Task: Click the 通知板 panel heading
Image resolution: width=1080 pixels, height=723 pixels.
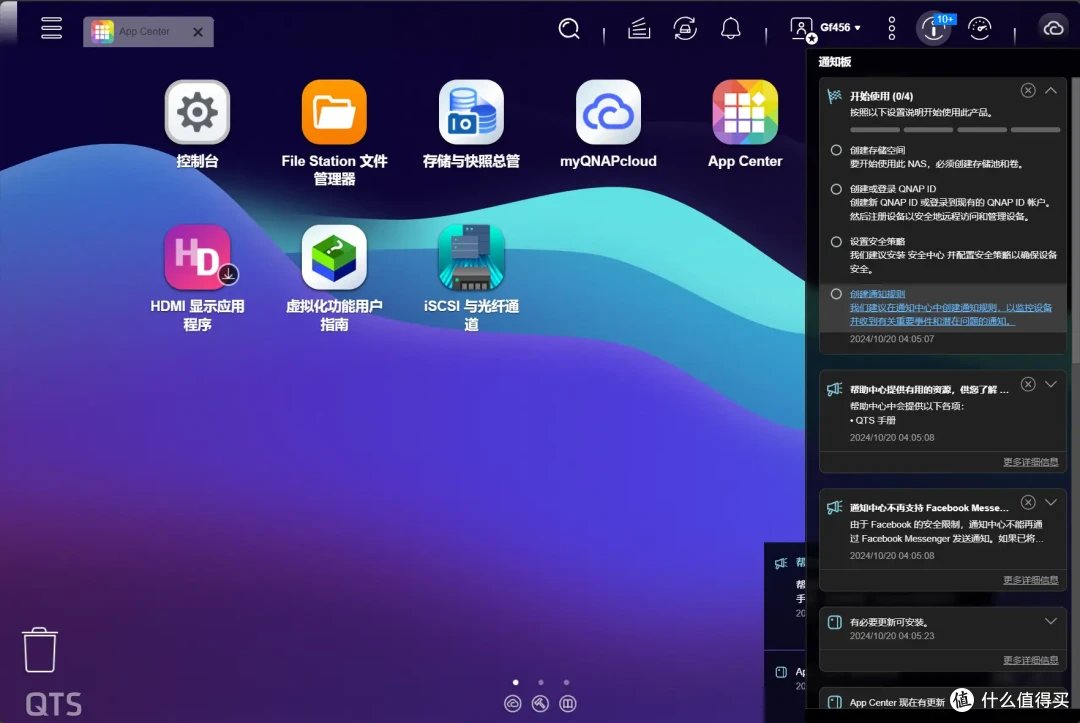Action: (835, 62)
